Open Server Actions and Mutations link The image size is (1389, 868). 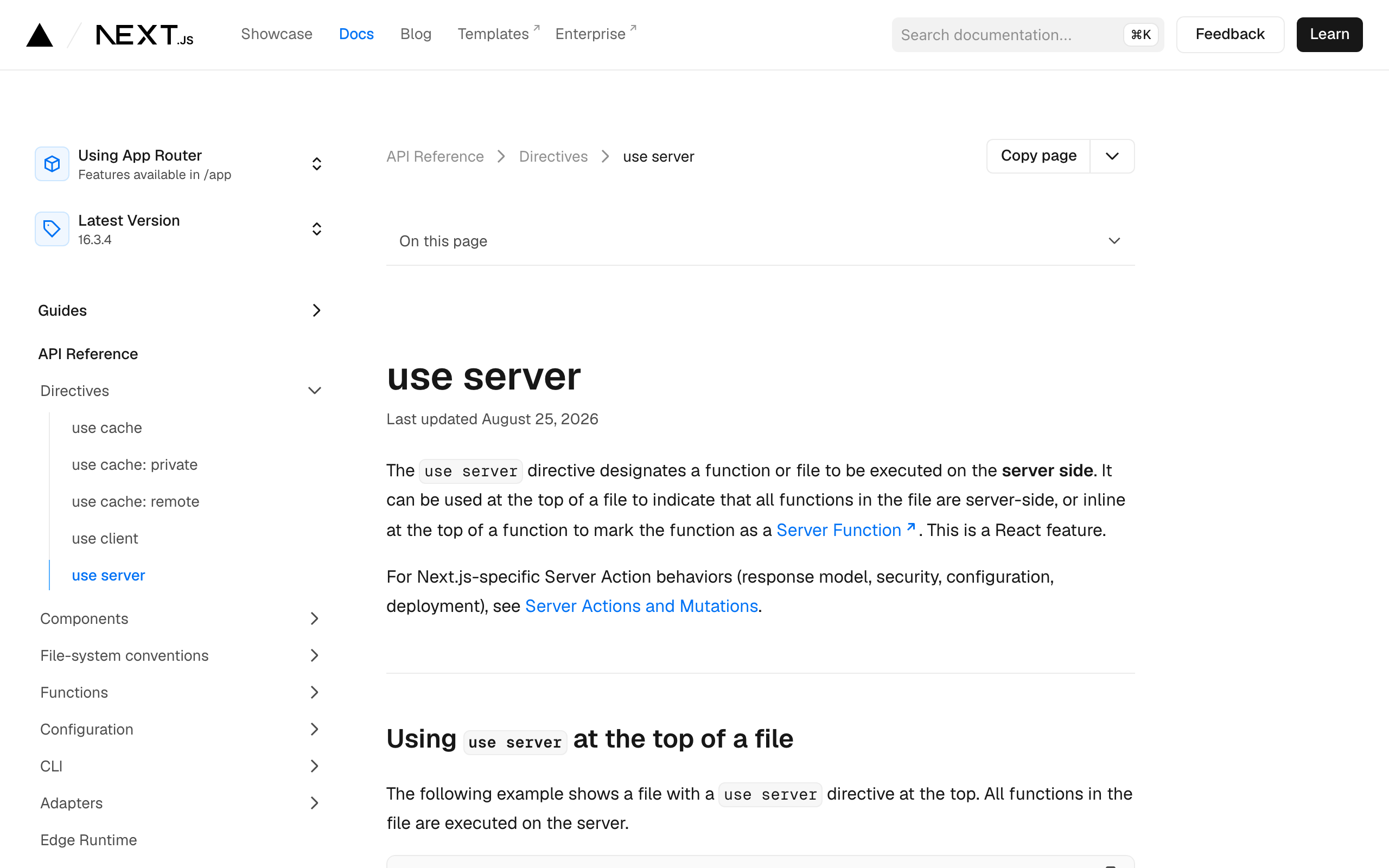[x=641, y=606]
